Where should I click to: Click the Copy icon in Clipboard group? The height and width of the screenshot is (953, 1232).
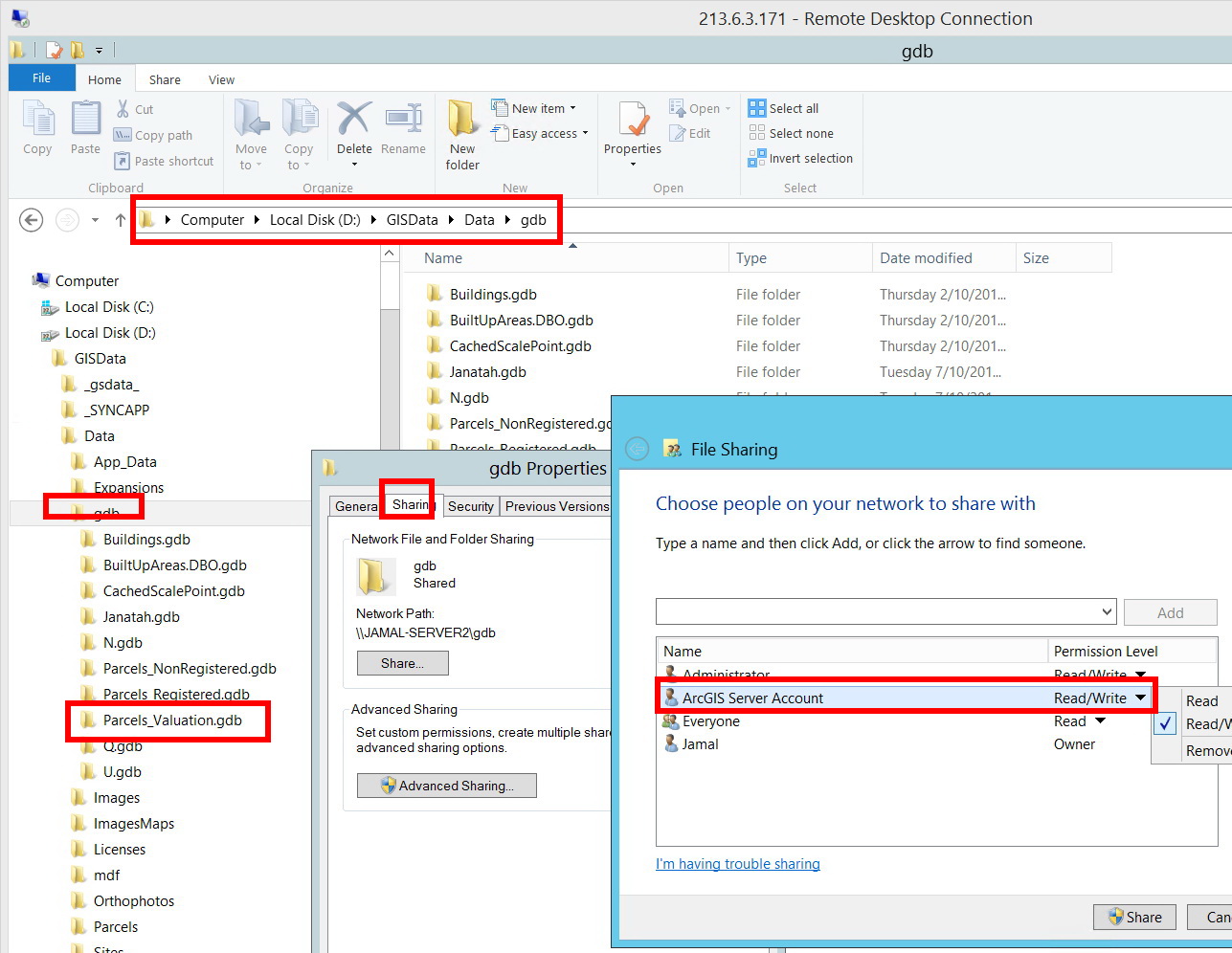(x=37, y=127)
